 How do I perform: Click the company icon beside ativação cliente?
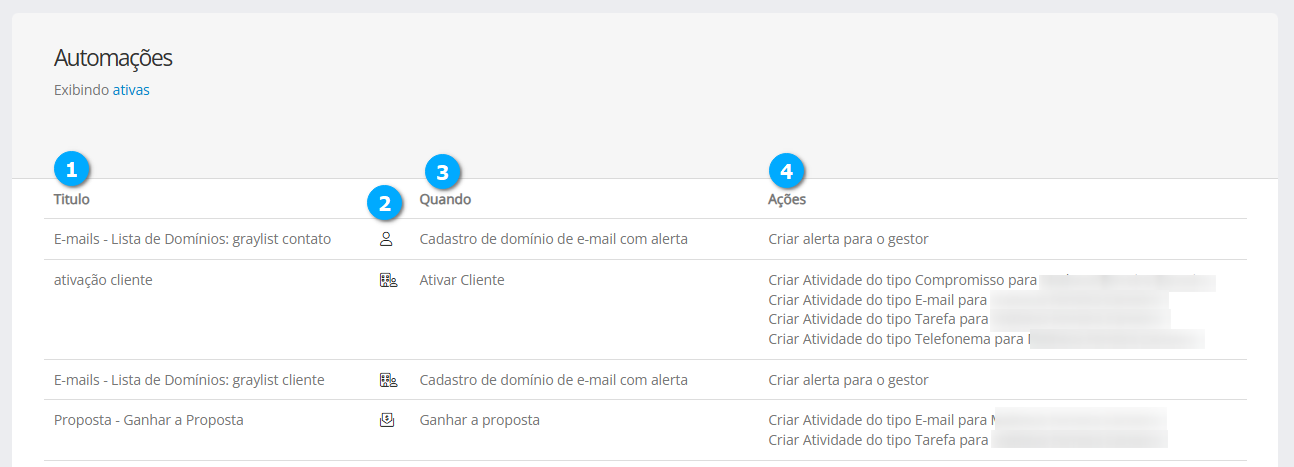[388, 280]
